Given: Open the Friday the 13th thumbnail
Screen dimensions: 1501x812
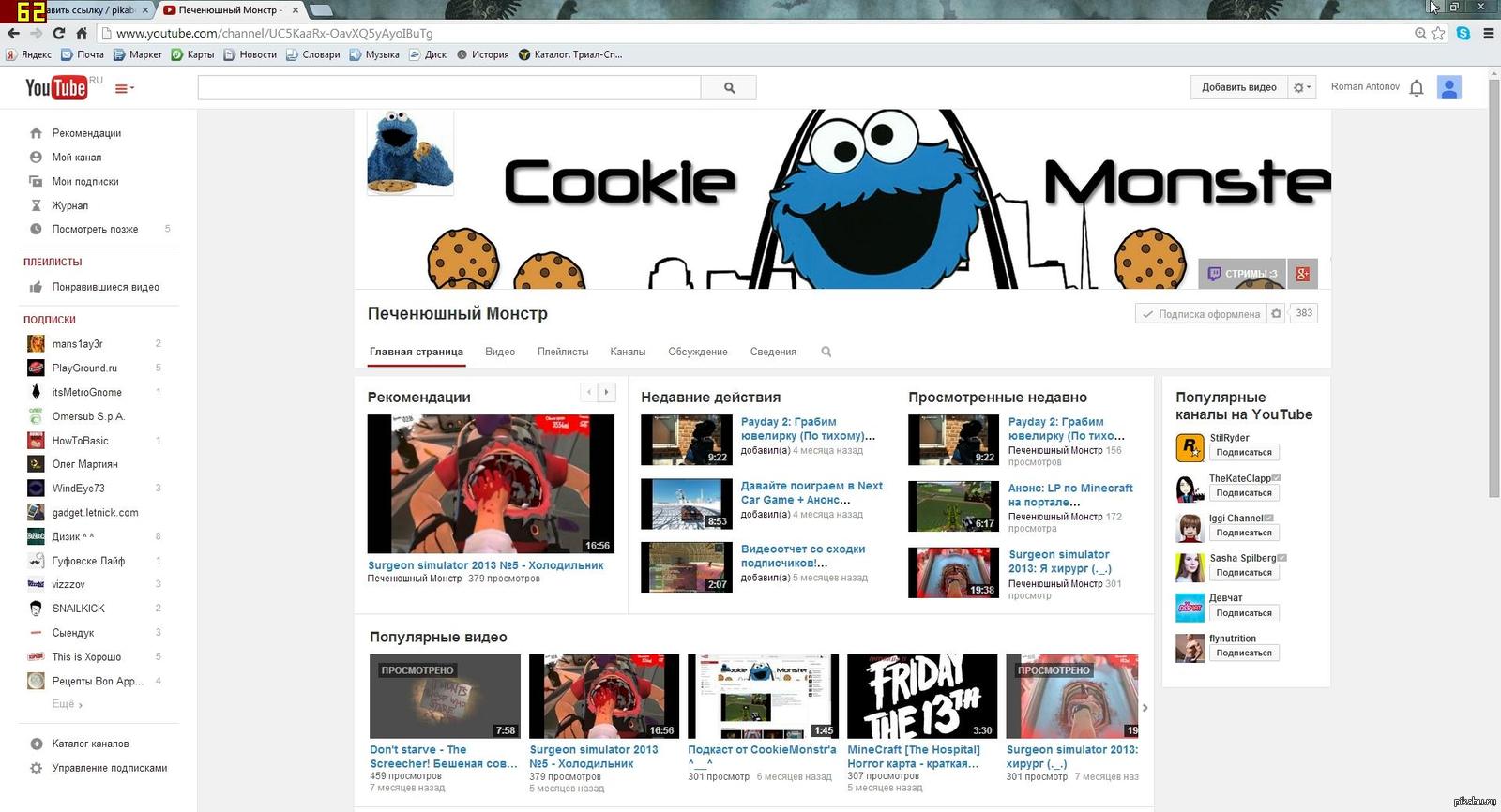Looking at the screenshot, I should click(922, 697).
